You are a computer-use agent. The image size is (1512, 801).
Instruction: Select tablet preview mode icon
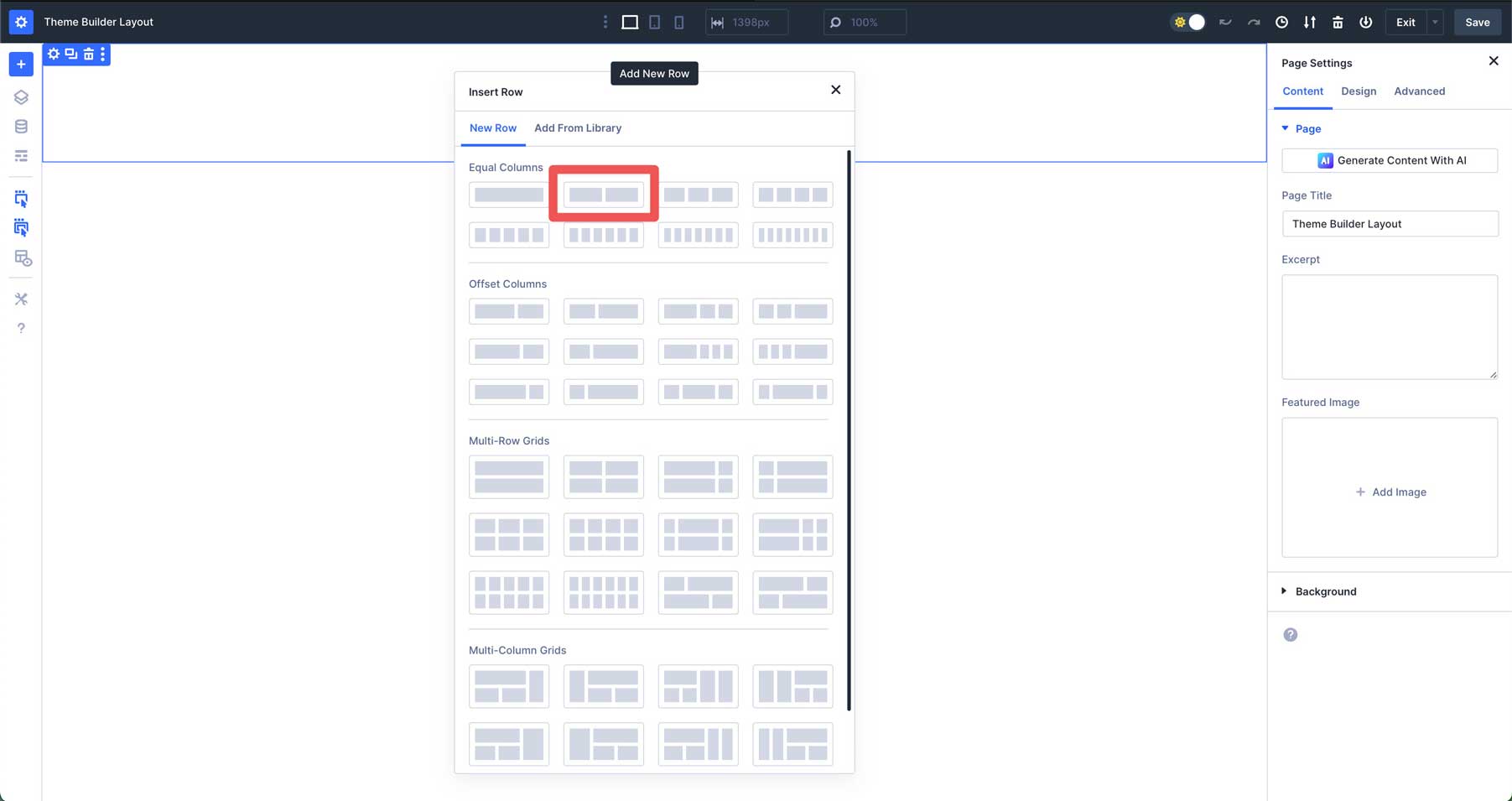pyautogui.click(x=654, y=22)
